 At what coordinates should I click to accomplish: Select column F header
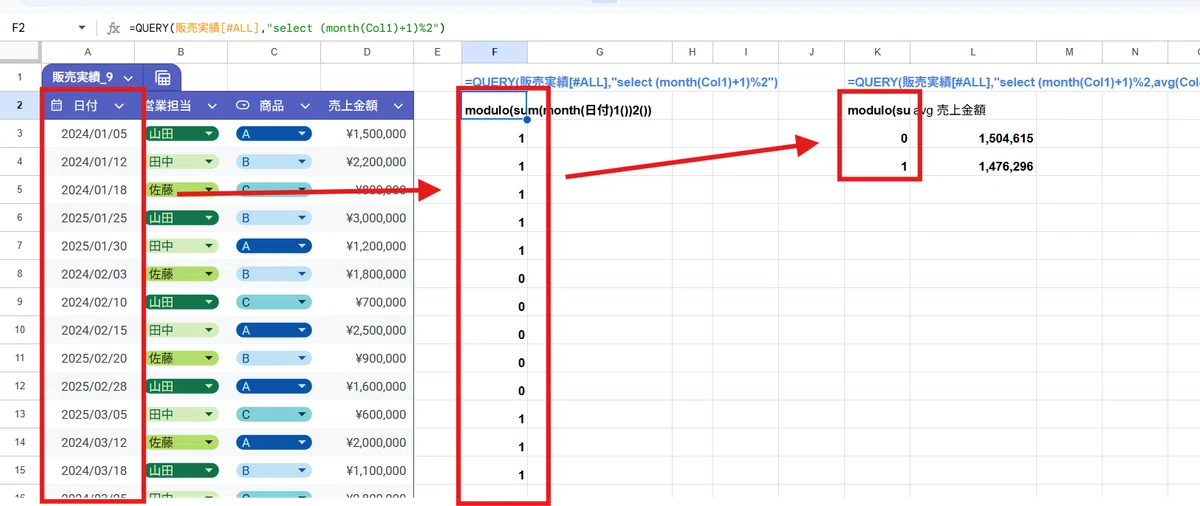point(494,52)
